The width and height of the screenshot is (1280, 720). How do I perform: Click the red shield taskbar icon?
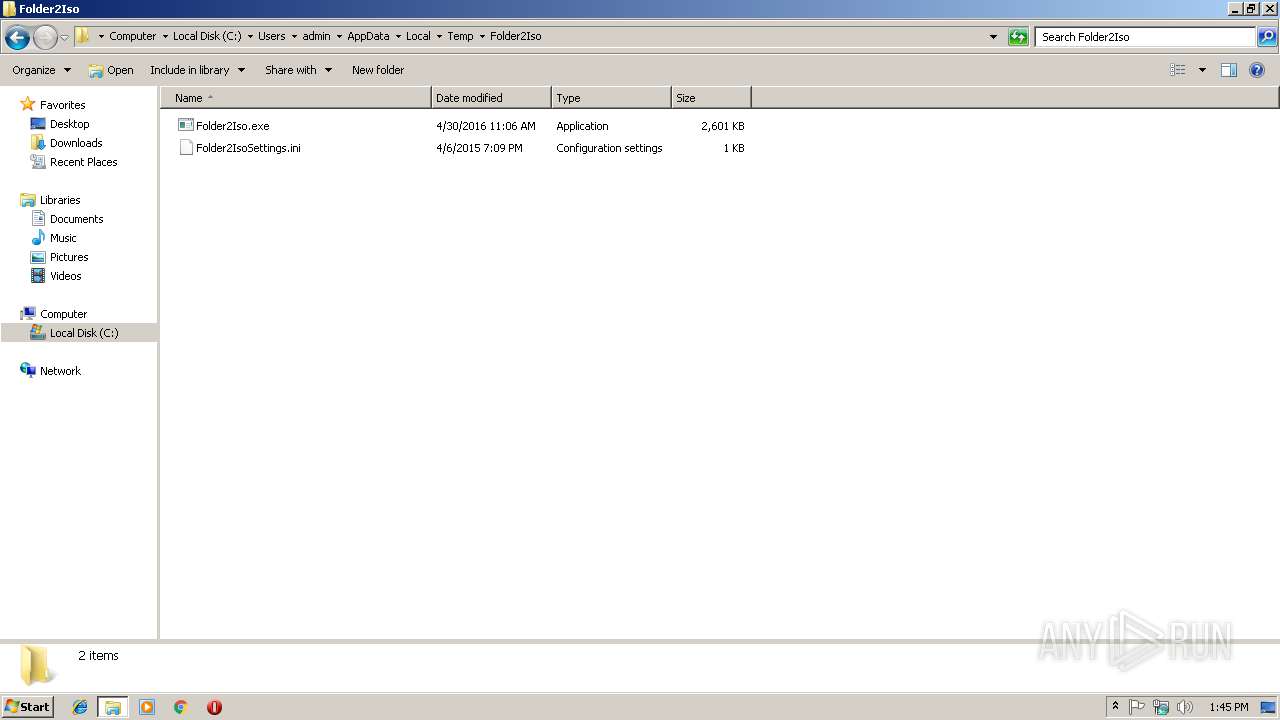coord(214,707)
